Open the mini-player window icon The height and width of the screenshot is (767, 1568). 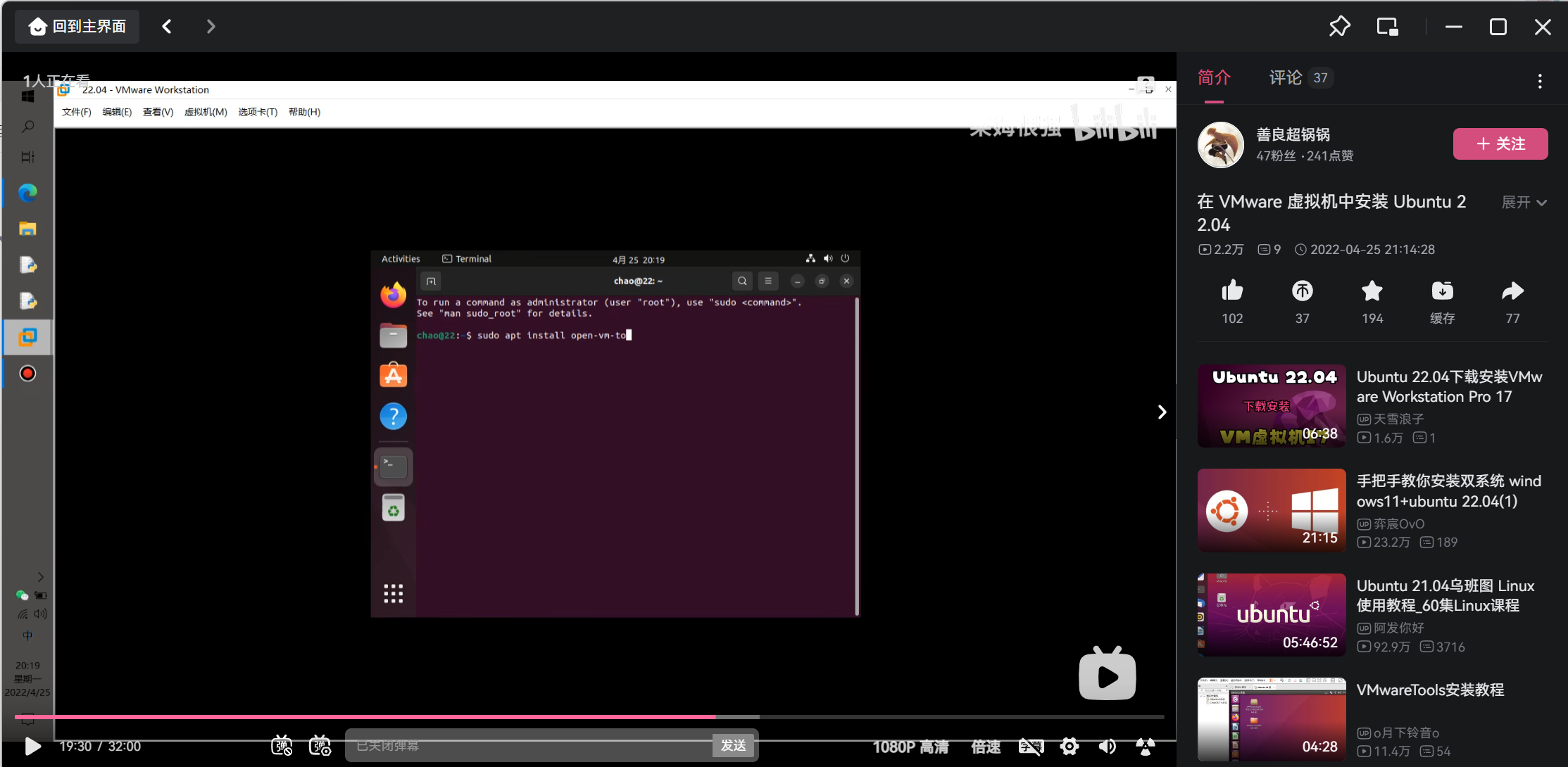[x=1387, y=27]
